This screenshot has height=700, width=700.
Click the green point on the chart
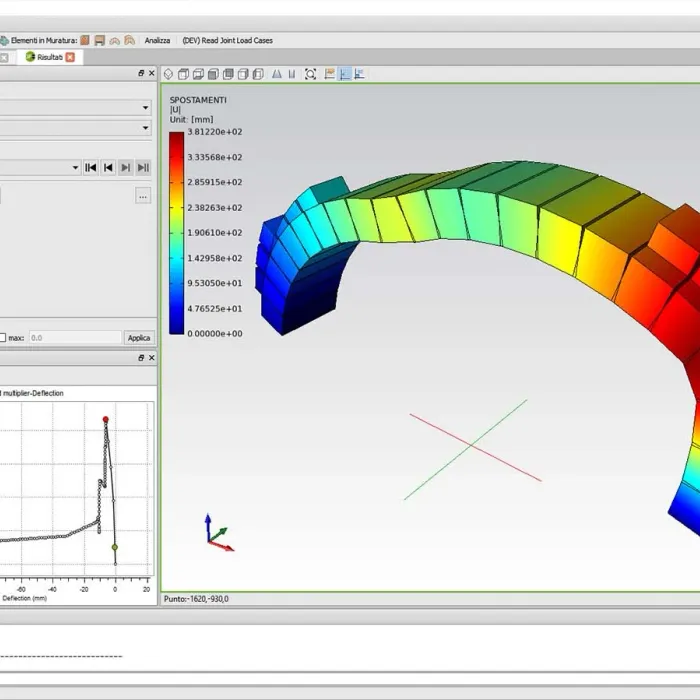115,547
